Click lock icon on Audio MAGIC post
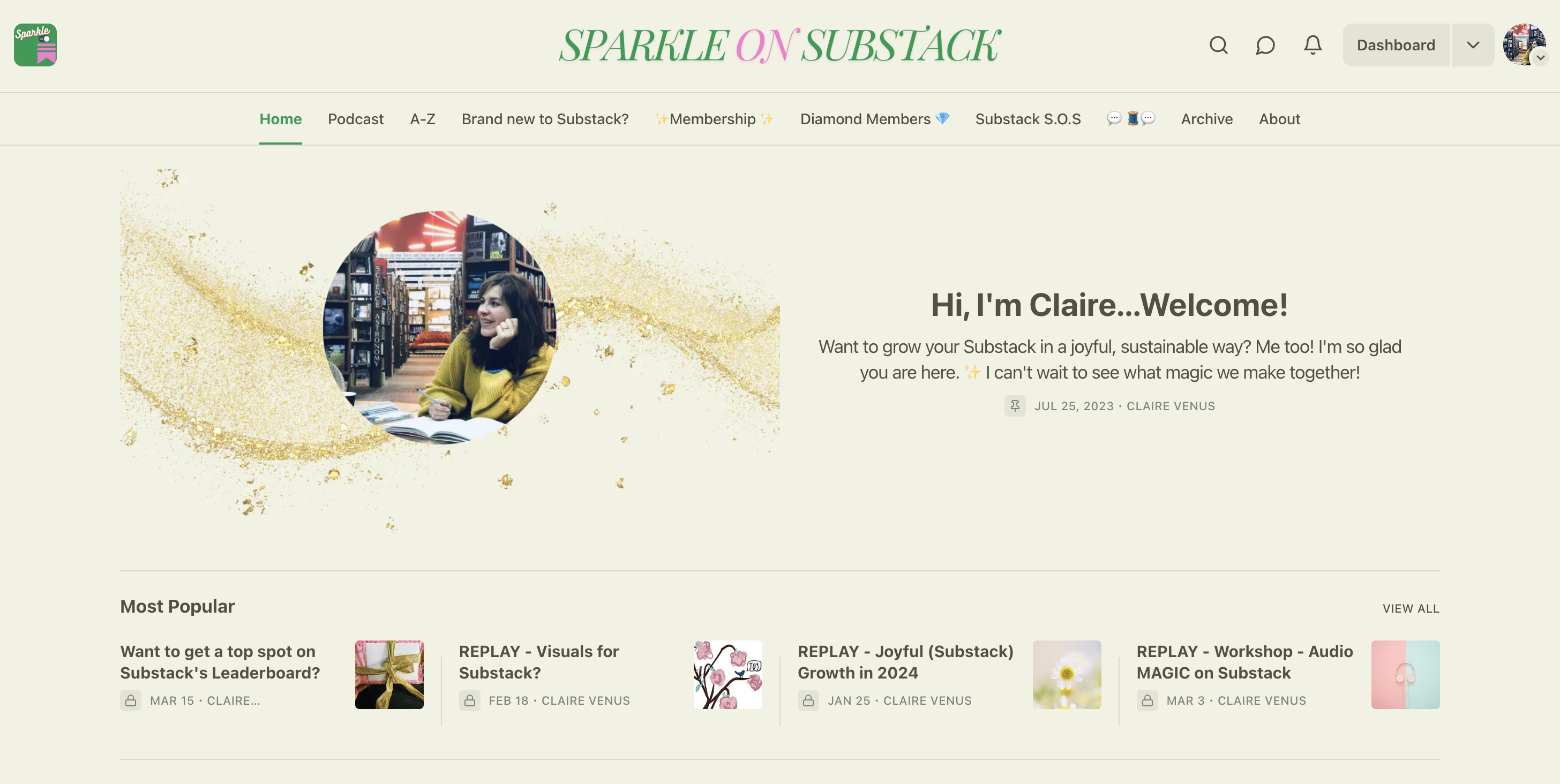The width and height of the screenshot is (1560, 784). pos(1147,700)
